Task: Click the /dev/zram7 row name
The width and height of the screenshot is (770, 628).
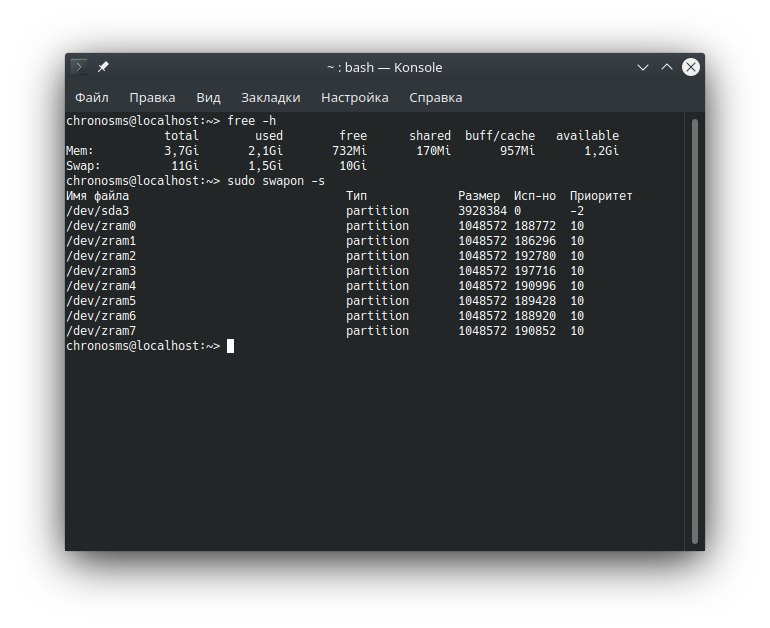Action: click(x=101, y=331)
